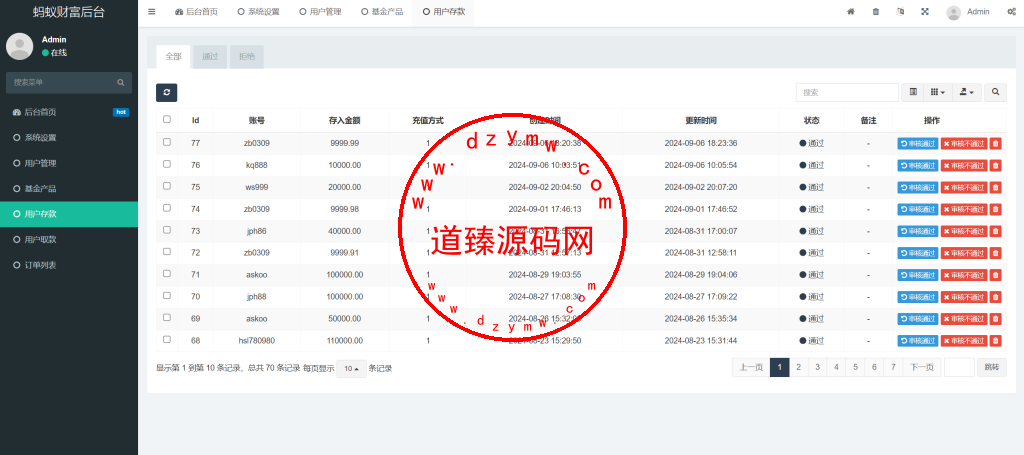Image resolution: width=1024 pixels, height=455 pixels.
Task: Tick the select-all checkbox in header
Action: coord(167,119)
